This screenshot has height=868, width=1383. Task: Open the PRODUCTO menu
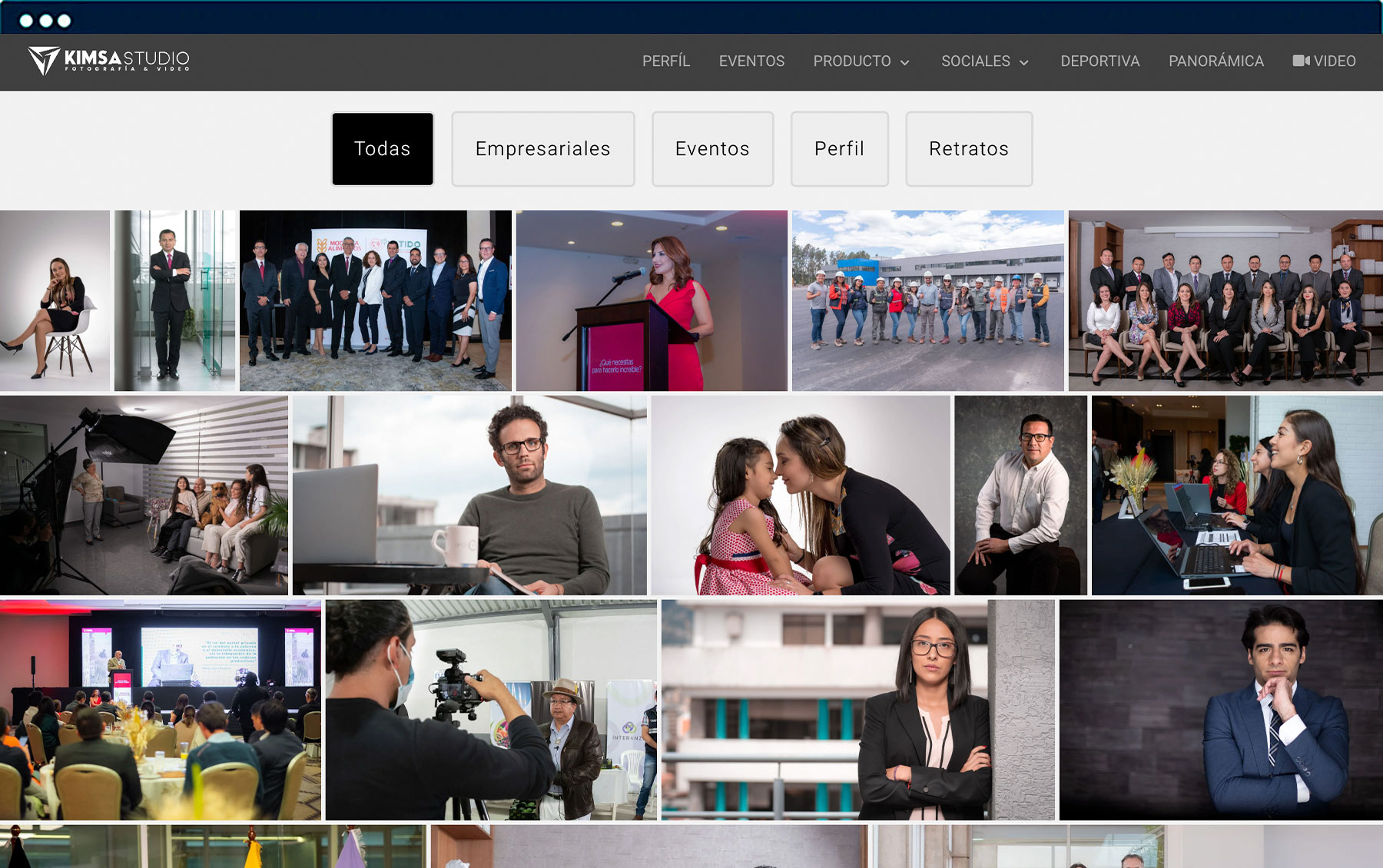pos(852,61)
